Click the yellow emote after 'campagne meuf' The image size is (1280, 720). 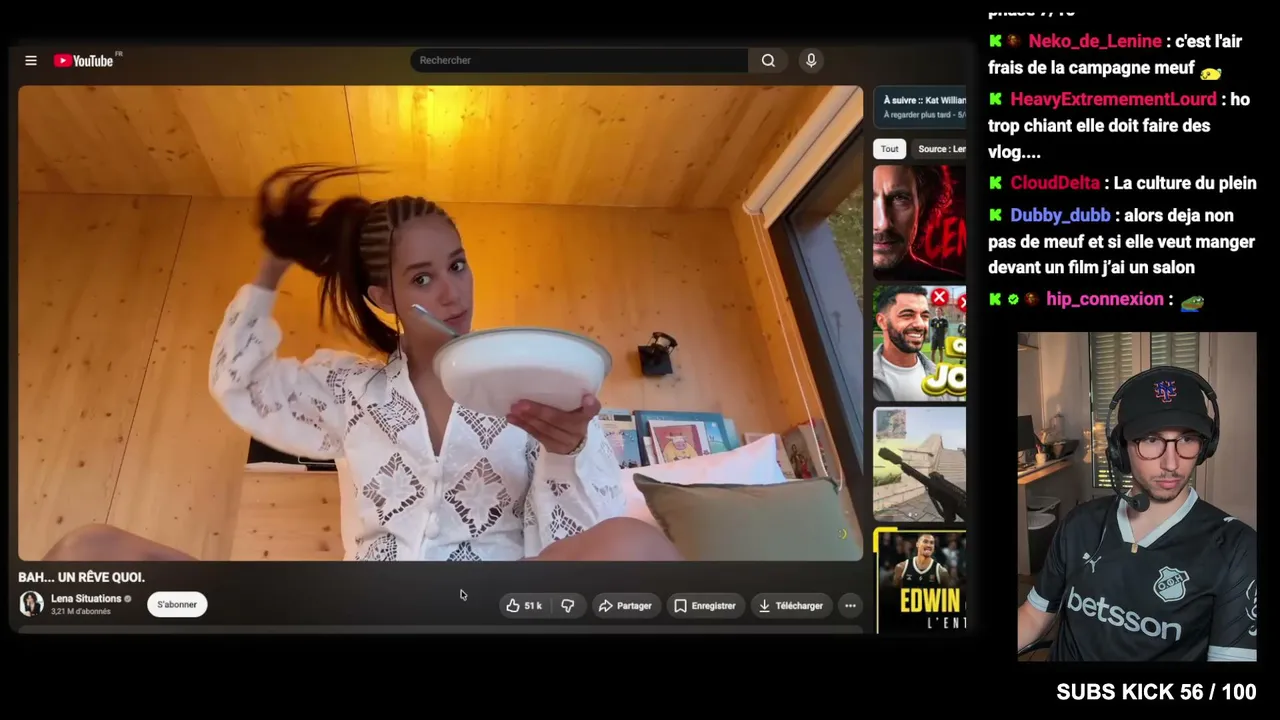tap(1211, 72)
